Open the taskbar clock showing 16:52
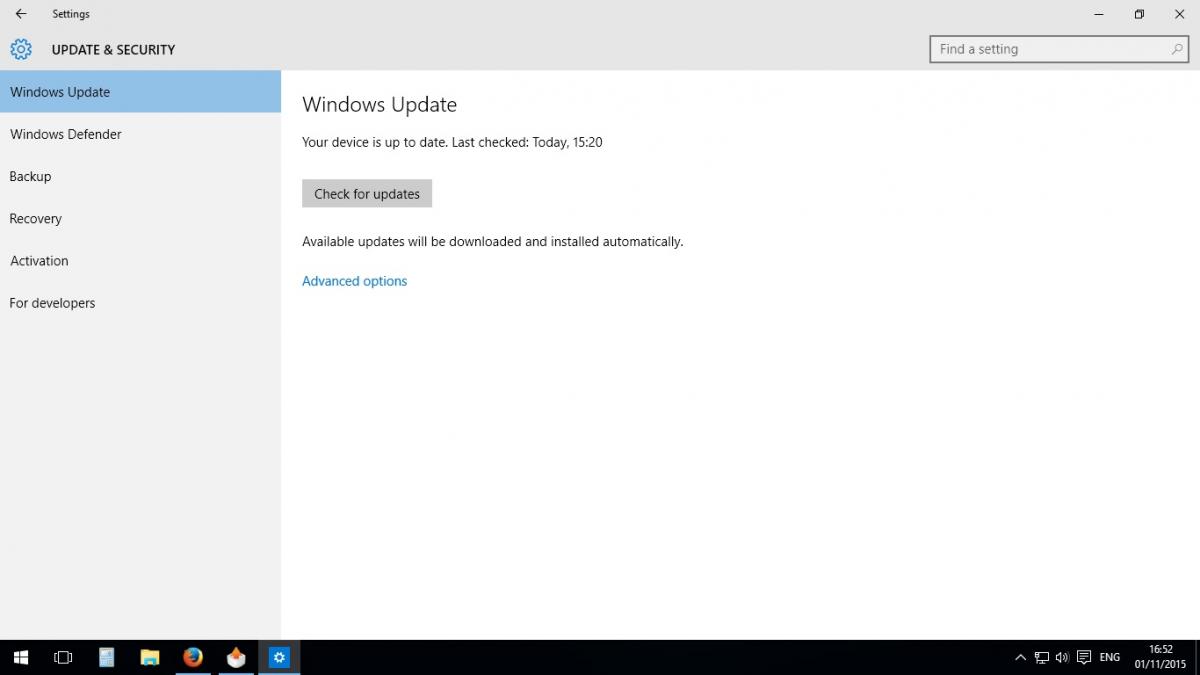This screenshot has width=1200, height=675. tap(1160, 656)
